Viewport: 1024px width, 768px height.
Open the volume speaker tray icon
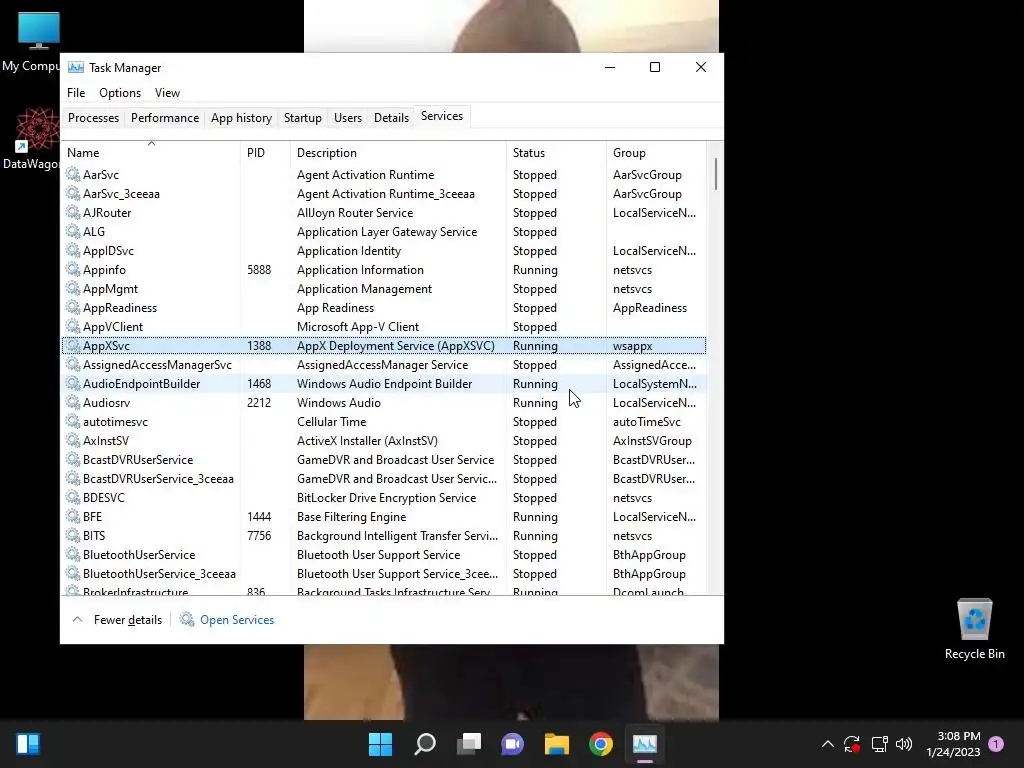(904, 744)
